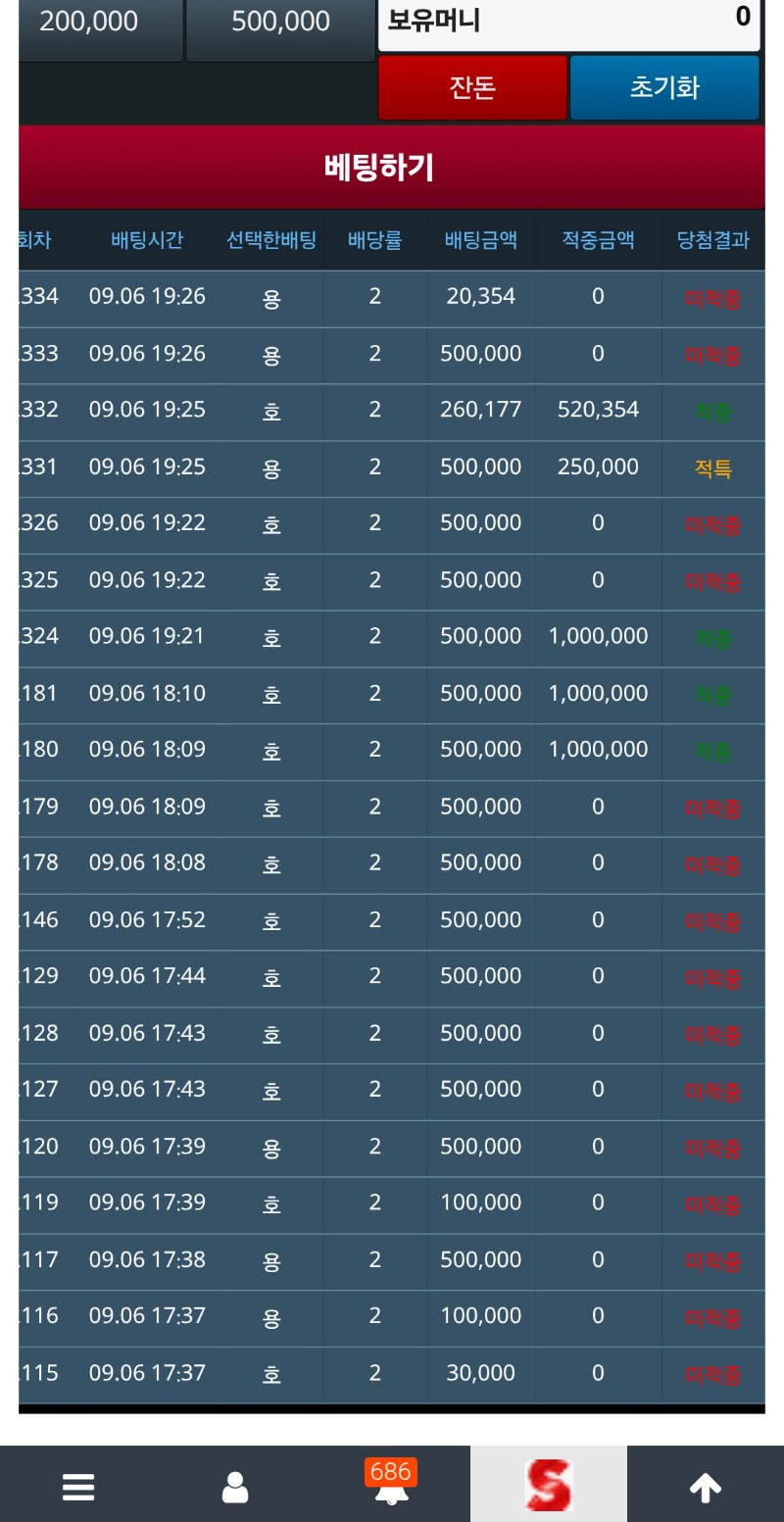Click the 보유머니 balance field
Viewport: 784px width, 1522px height.
point(569,20)
